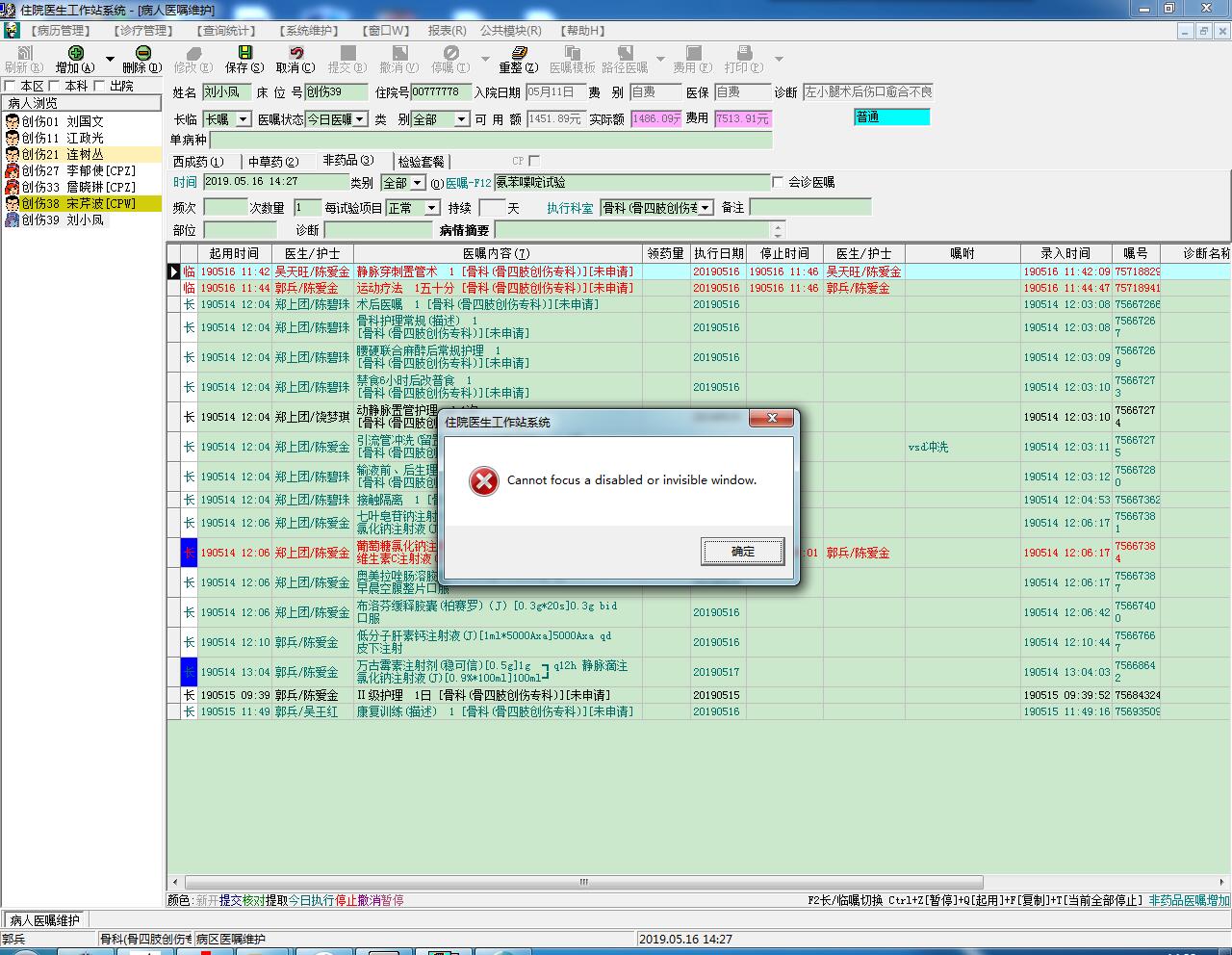1232x955 pixels.
Task: Click the application logo icon in the menu bar
Action: 11,30
